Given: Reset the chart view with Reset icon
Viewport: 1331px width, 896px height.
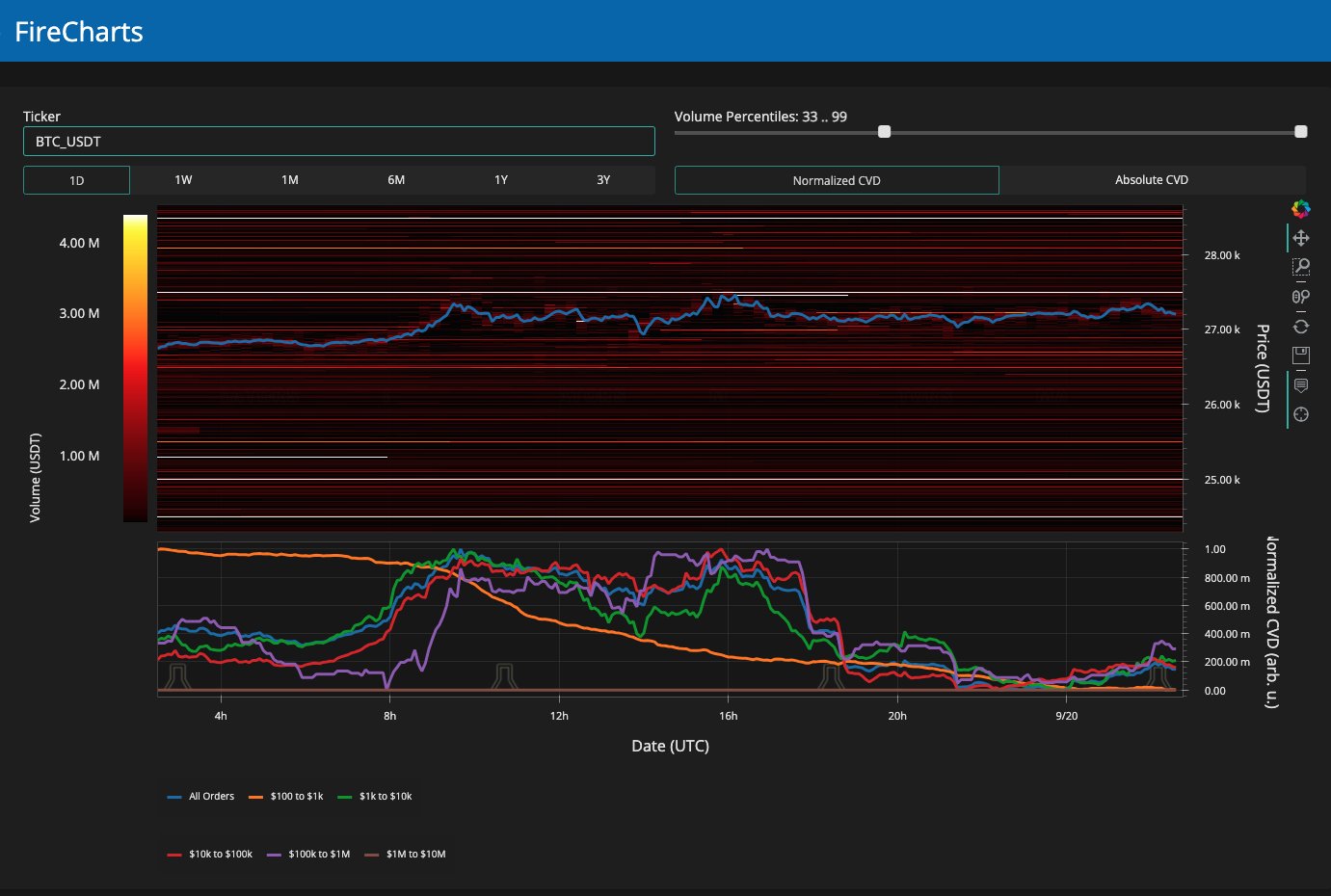Looking at the screenshot, I should tap(1300, 327).
